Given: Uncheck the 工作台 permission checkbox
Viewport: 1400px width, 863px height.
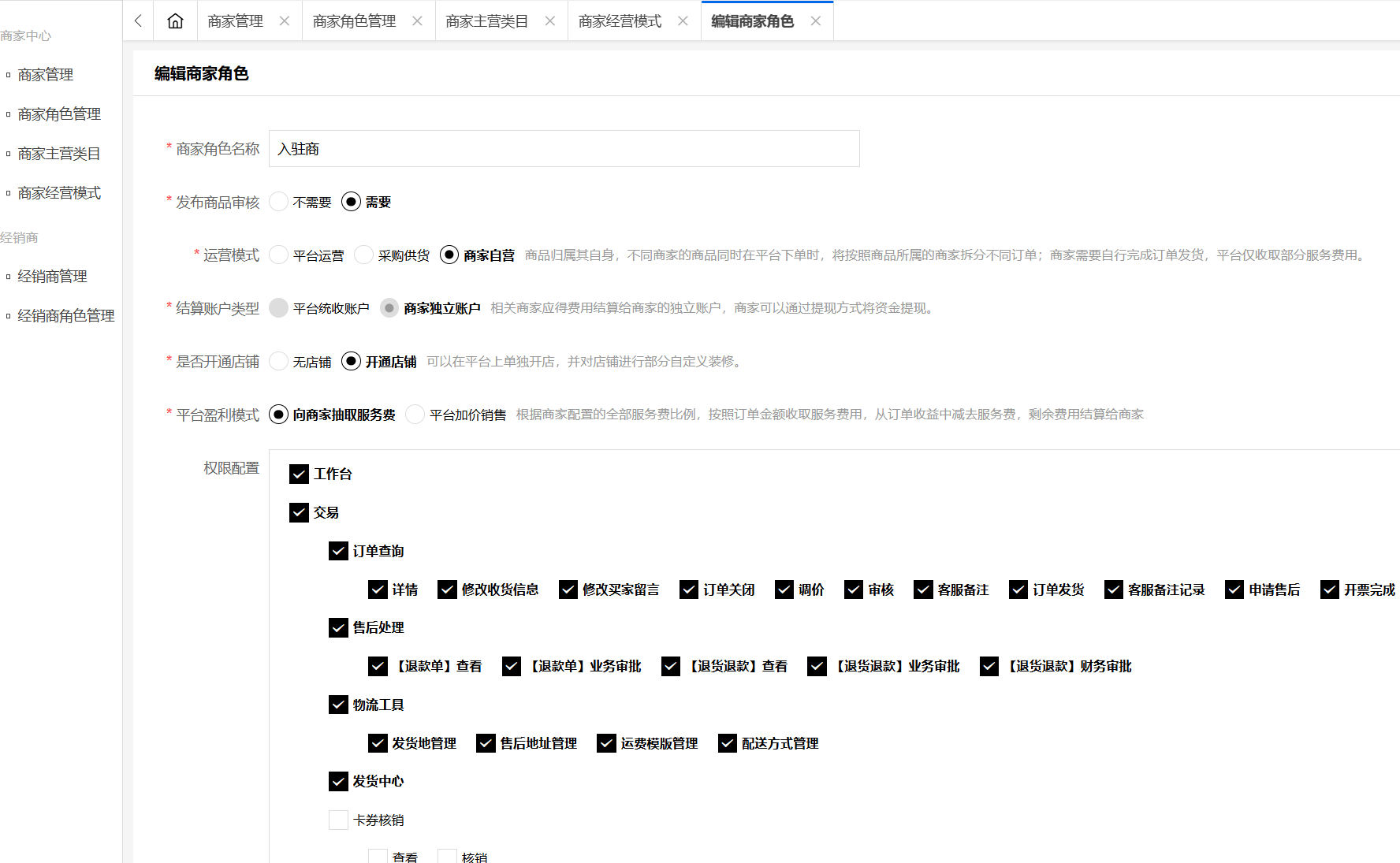Looking at the screenshot, I should pos(299,474).
